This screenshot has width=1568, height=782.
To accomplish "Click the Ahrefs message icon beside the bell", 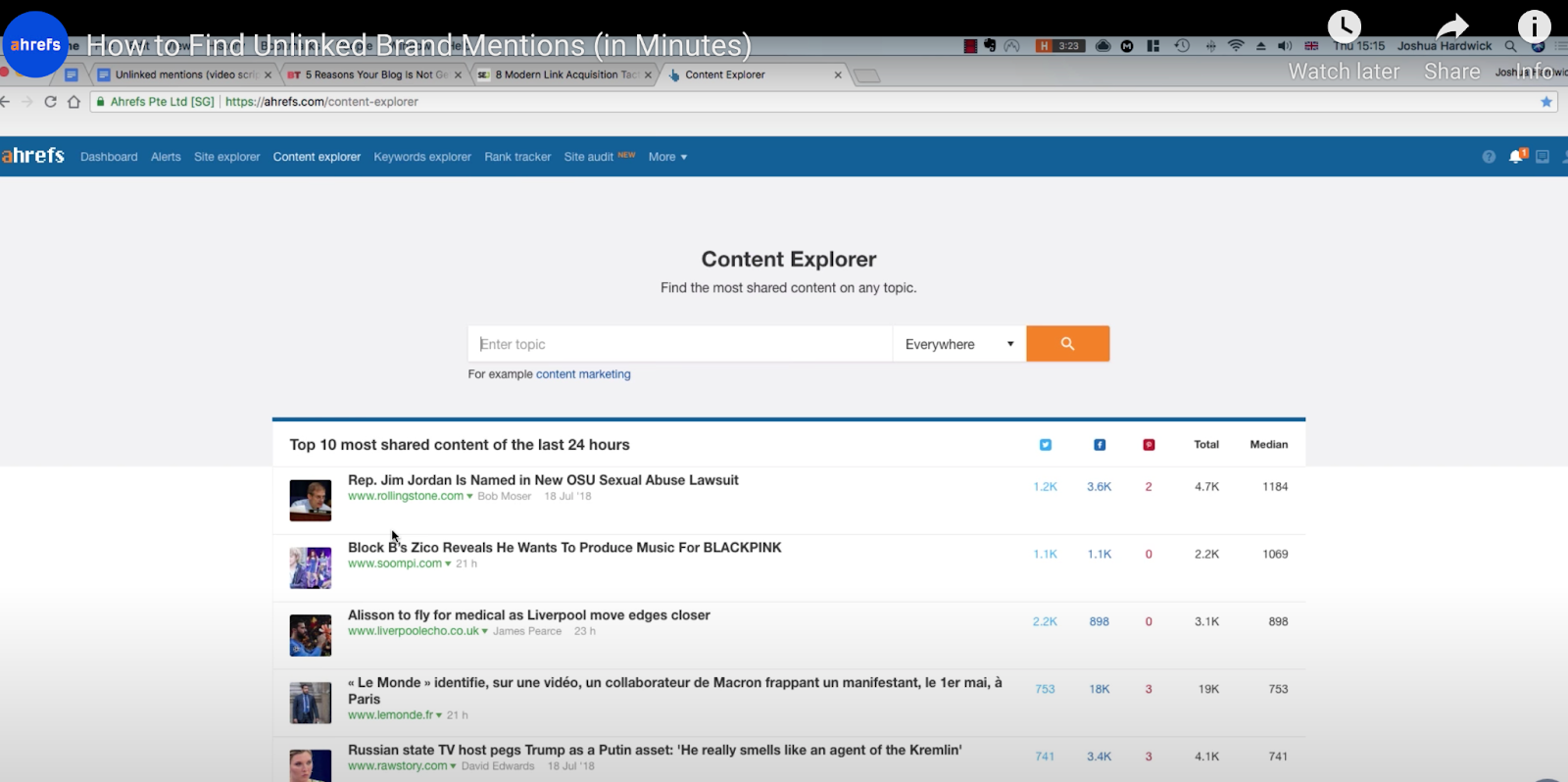I will (1543, 157).
